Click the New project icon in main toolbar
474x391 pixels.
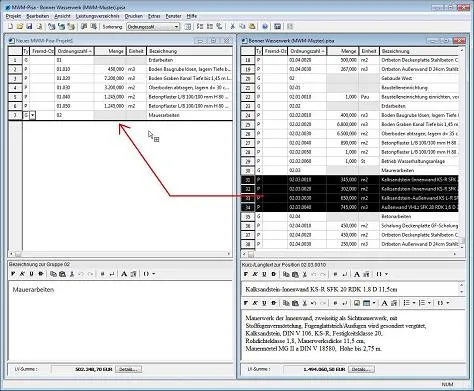coord(10,26)
